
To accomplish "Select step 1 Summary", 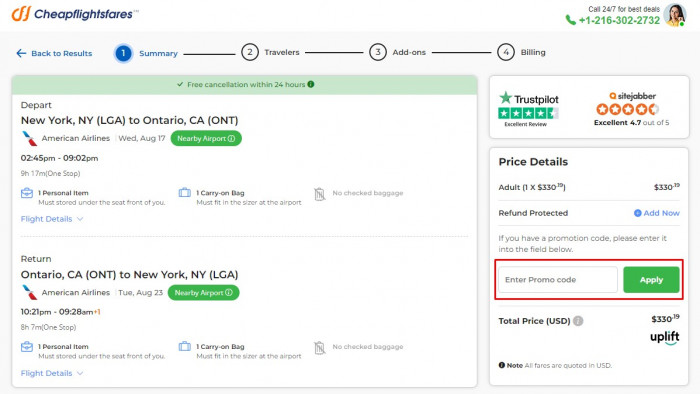I will click(x=146, y=54).
